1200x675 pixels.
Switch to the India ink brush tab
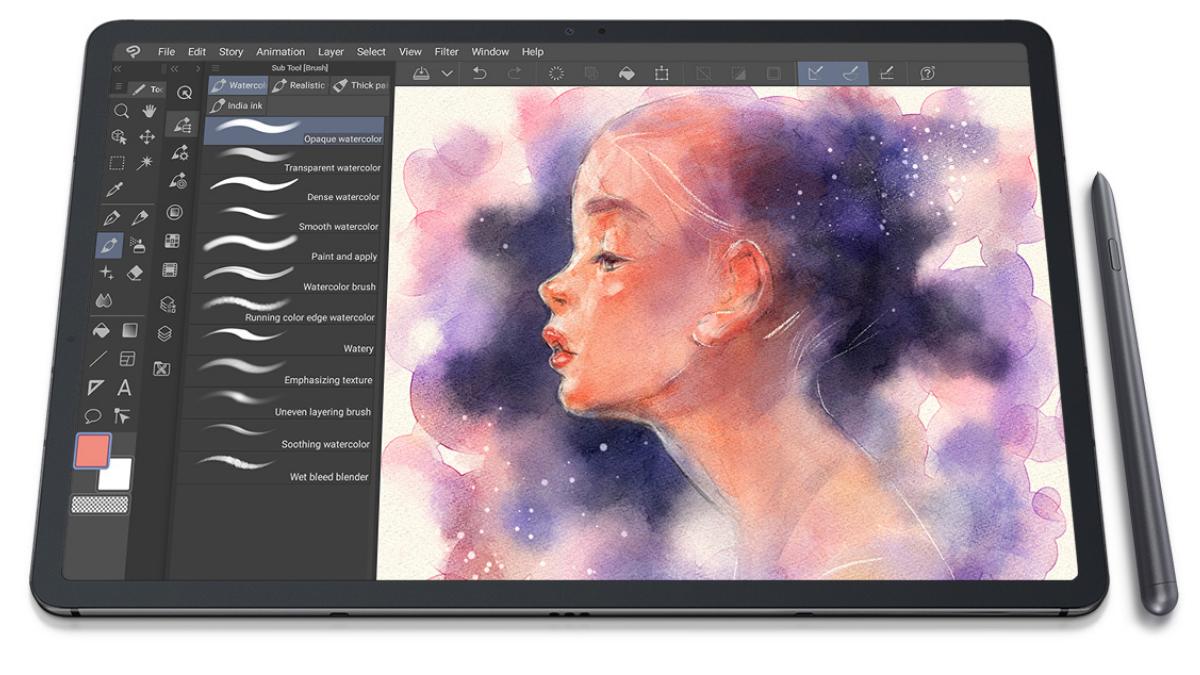coord(237,105)
